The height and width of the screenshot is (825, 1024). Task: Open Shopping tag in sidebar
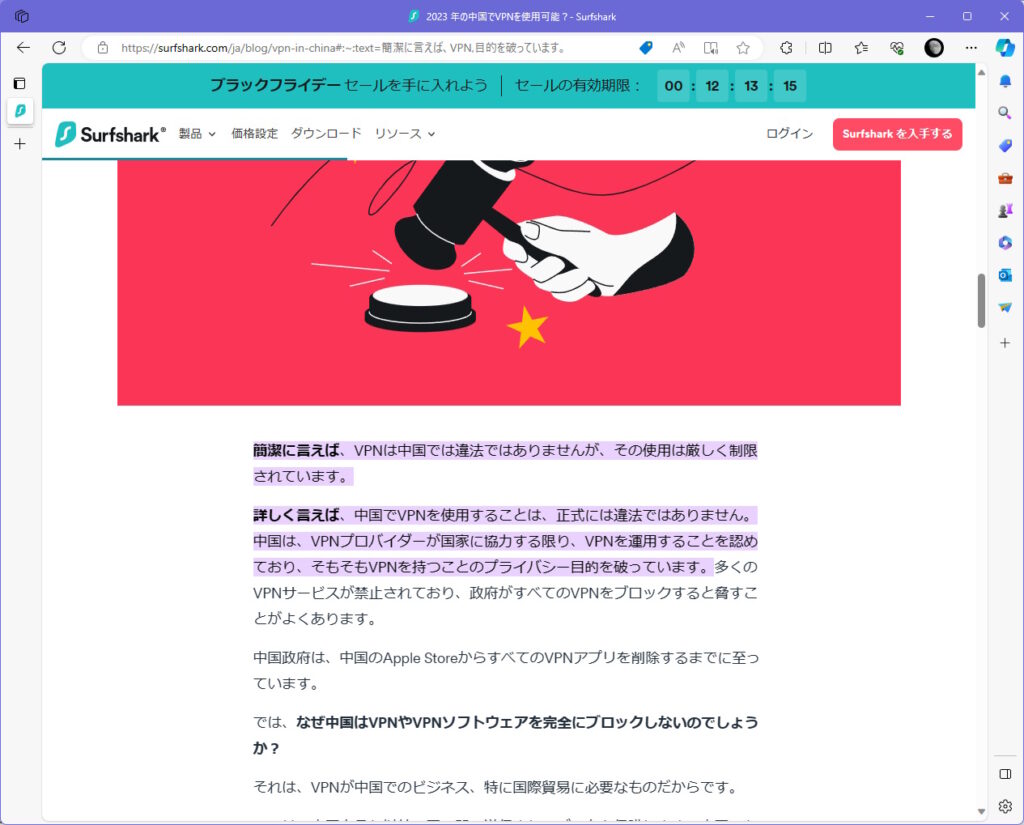pos(1005,146)
